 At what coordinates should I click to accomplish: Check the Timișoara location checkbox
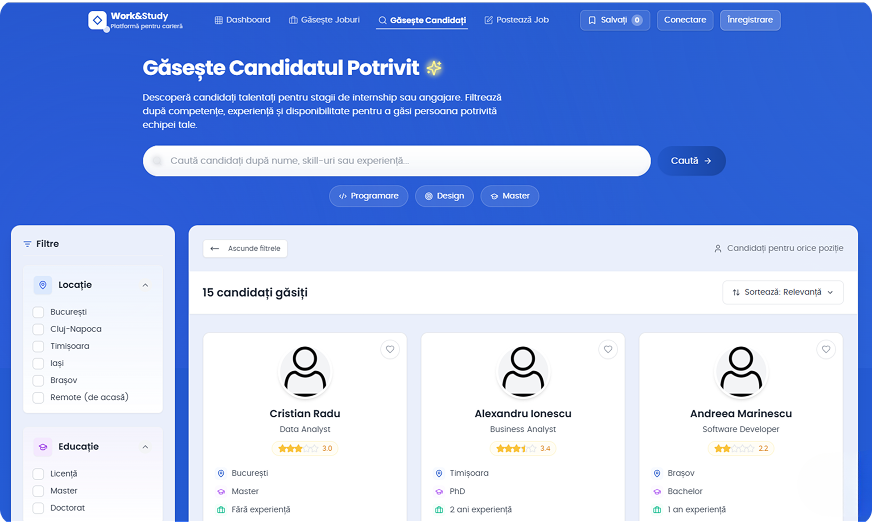[38, 346]
